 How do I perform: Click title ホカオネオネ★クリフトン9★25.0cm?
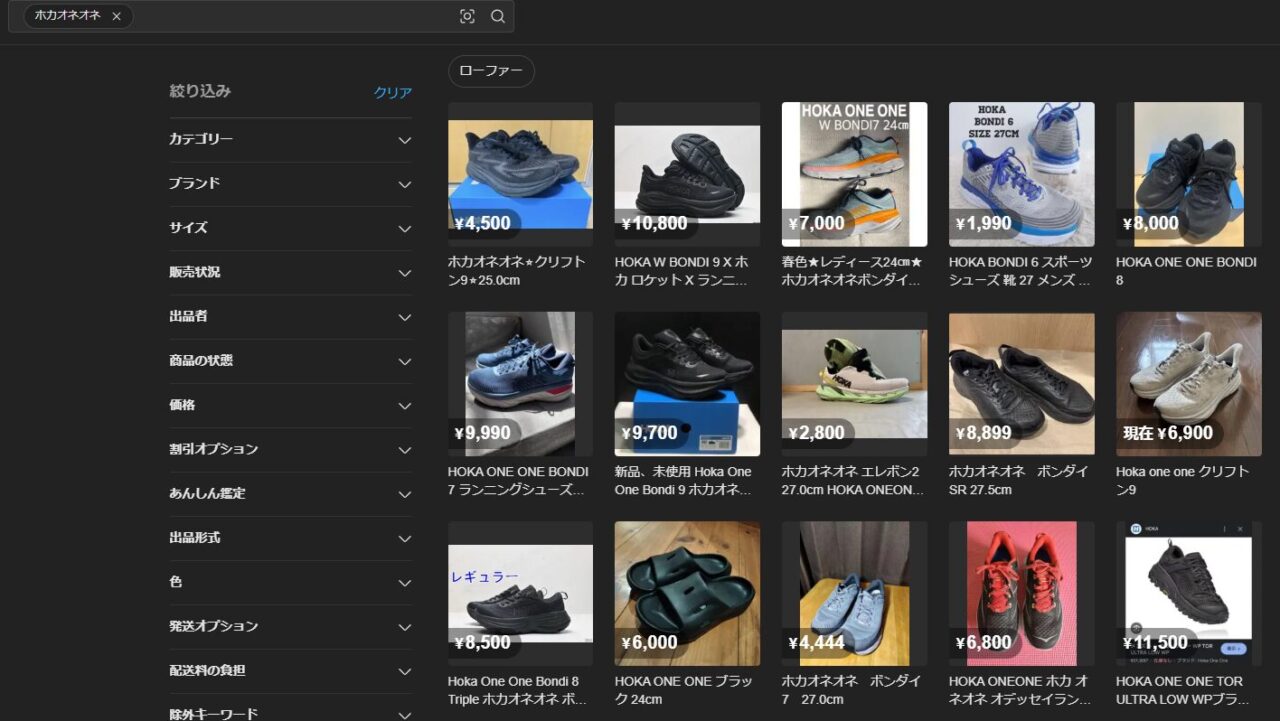[517, 271]
